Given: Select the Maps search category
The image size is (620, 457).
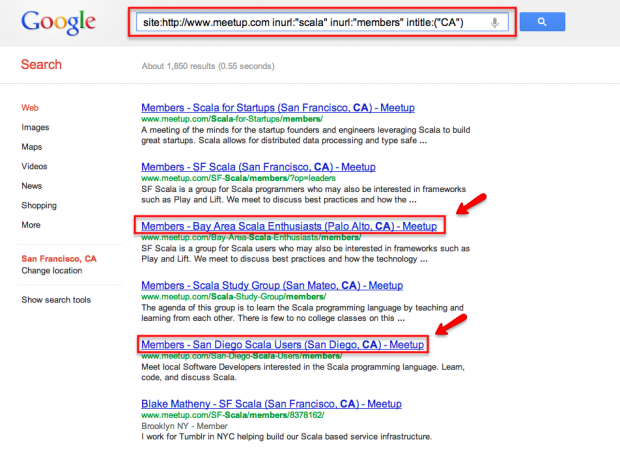Looking at the screenshot, I should tap(32, 147).
